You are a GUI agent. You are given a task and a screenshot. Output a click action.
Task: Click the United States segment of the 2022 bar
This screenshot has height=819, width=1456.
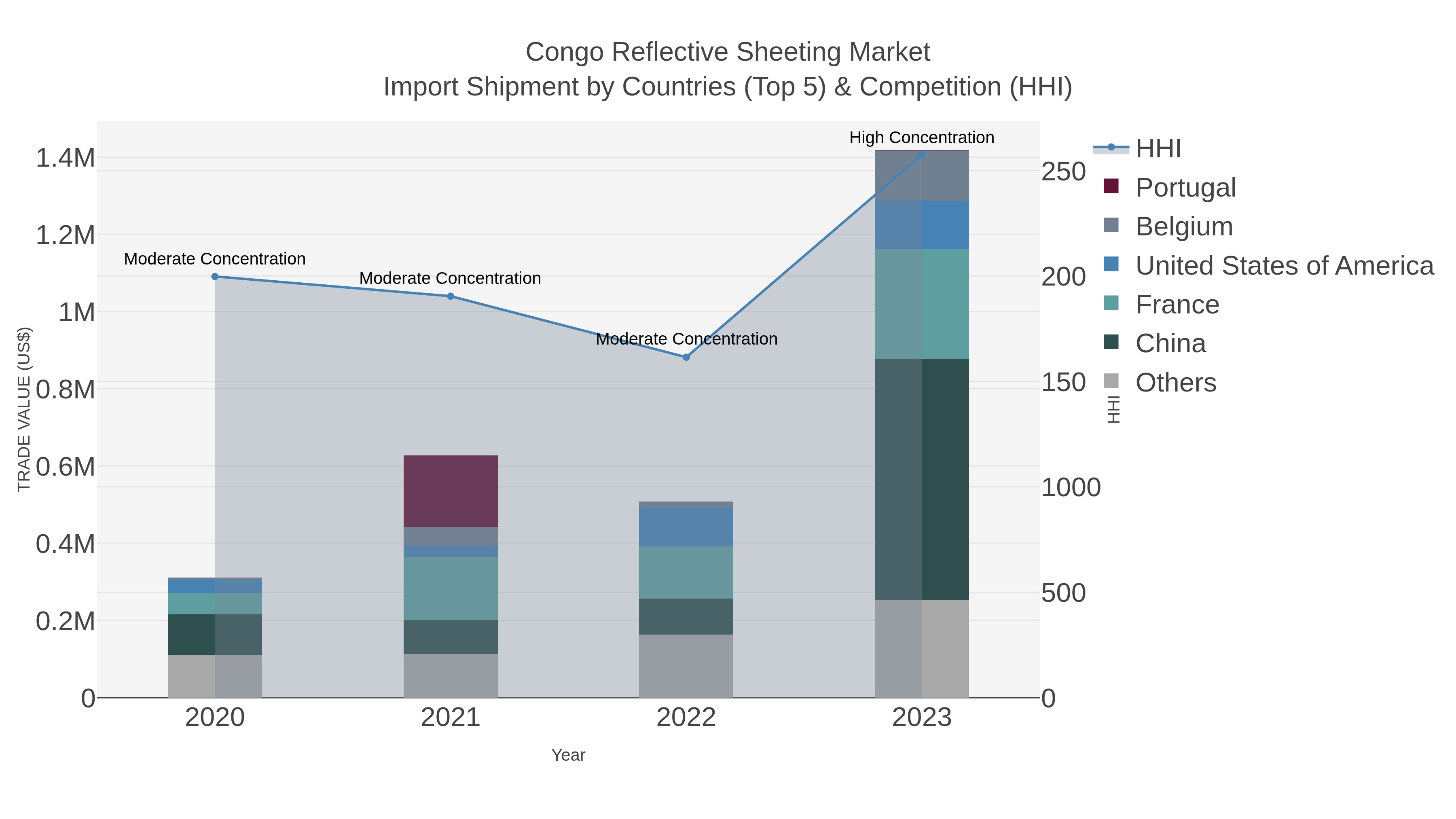[x=686, y=527]
